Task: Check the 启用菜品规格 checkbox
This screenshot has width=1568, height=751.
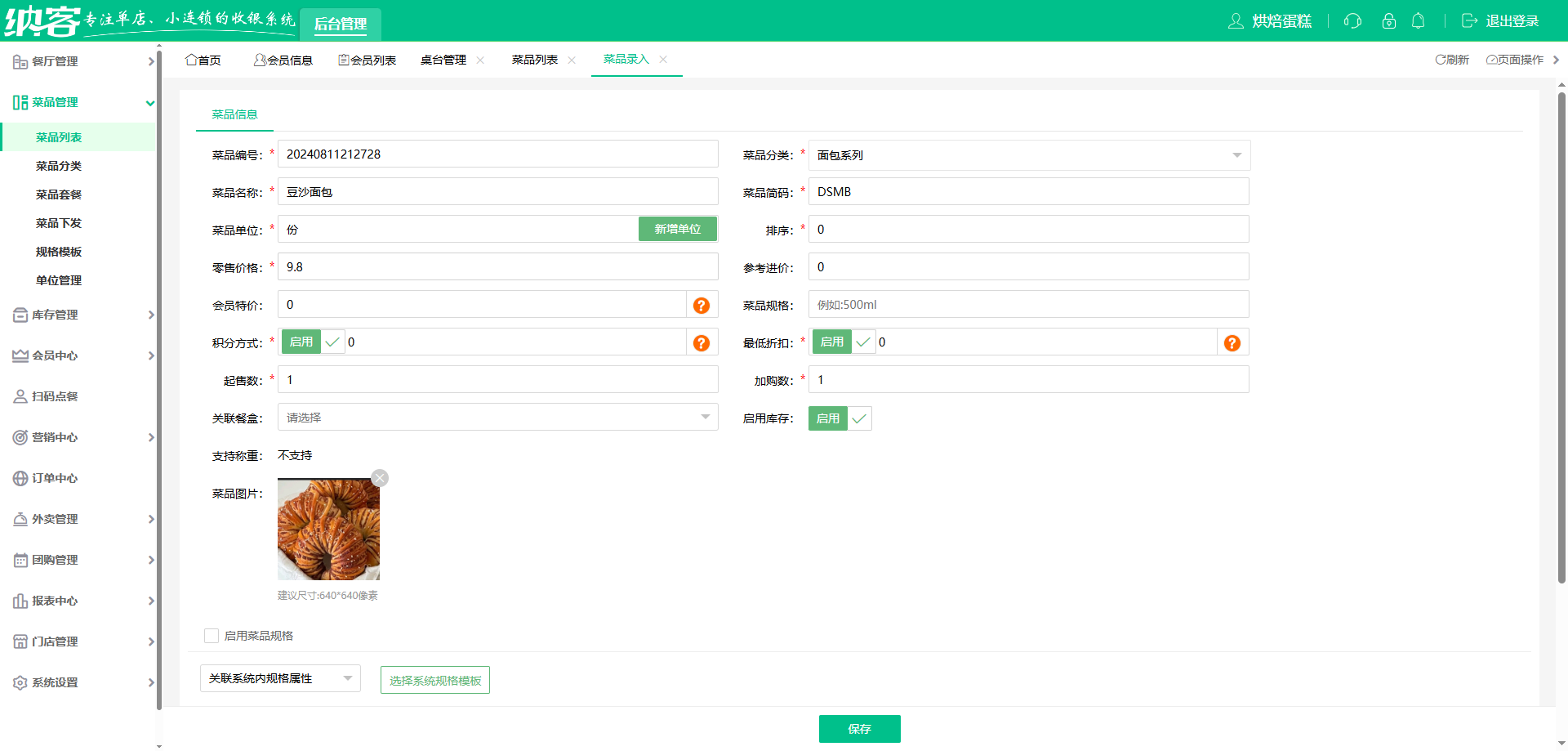Action: pyautogui.click(x=212, y=635)
